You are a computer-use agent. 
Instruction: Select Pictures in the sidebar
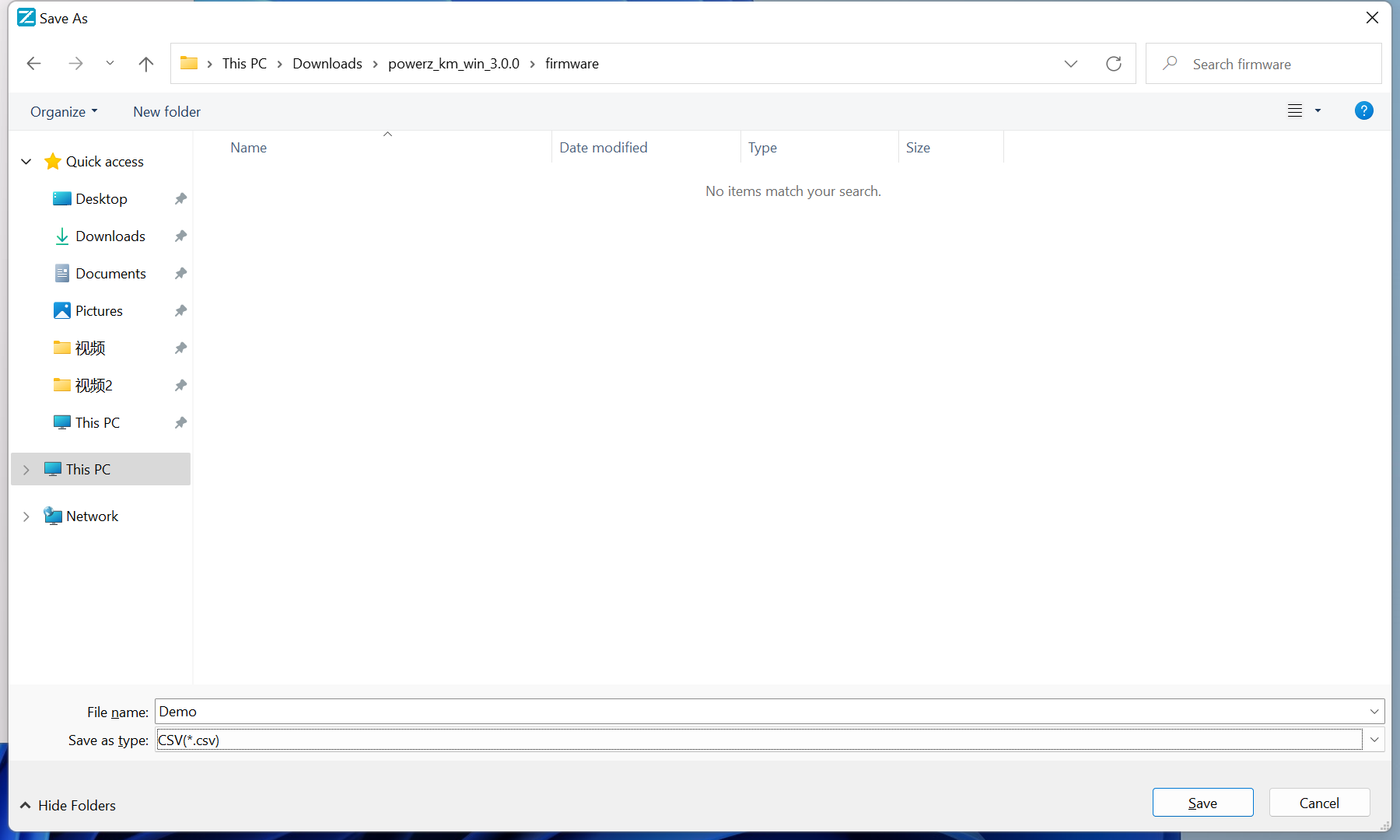pos(100,310)
